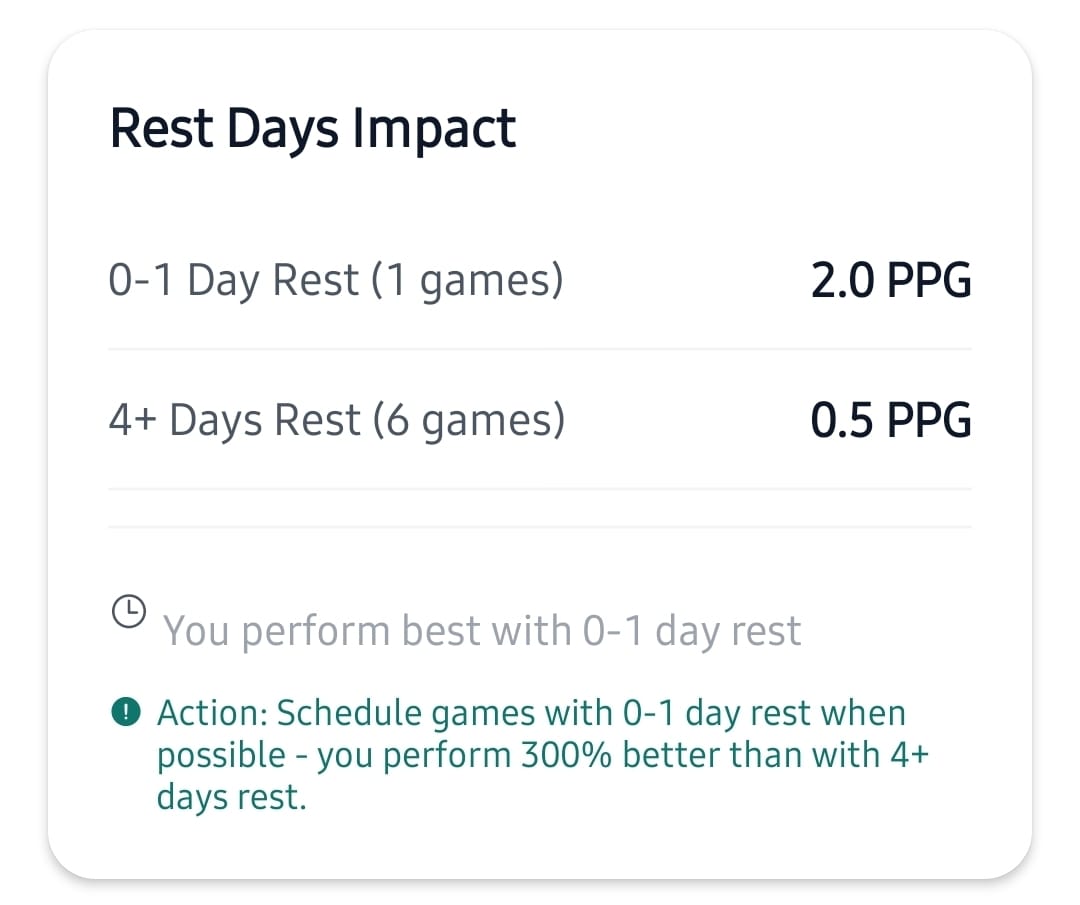Click the Action recommendation text
The image size is (1080, 905).
point(530,754)
